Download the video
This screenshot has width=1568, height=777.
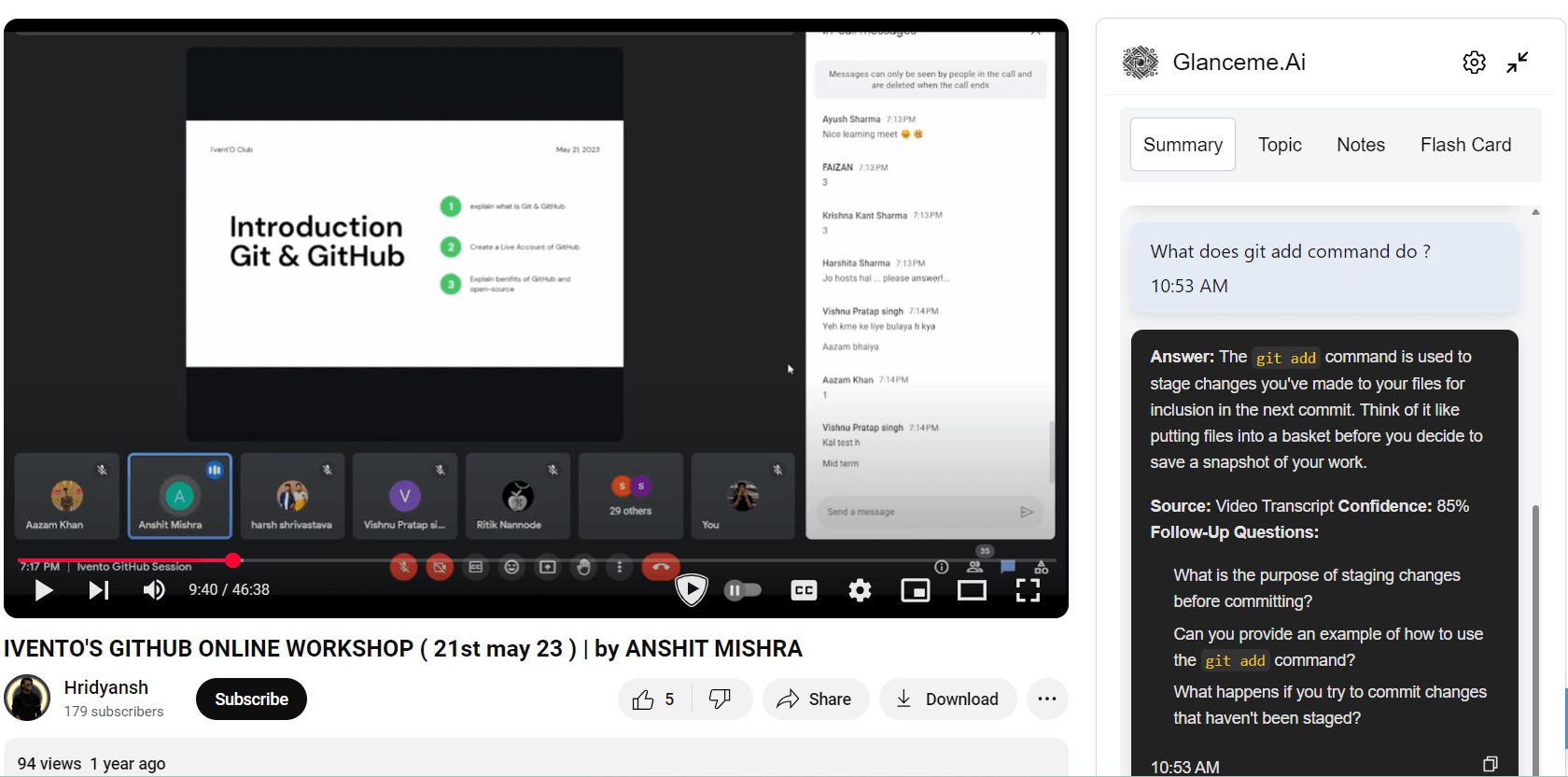coord(947,699)
